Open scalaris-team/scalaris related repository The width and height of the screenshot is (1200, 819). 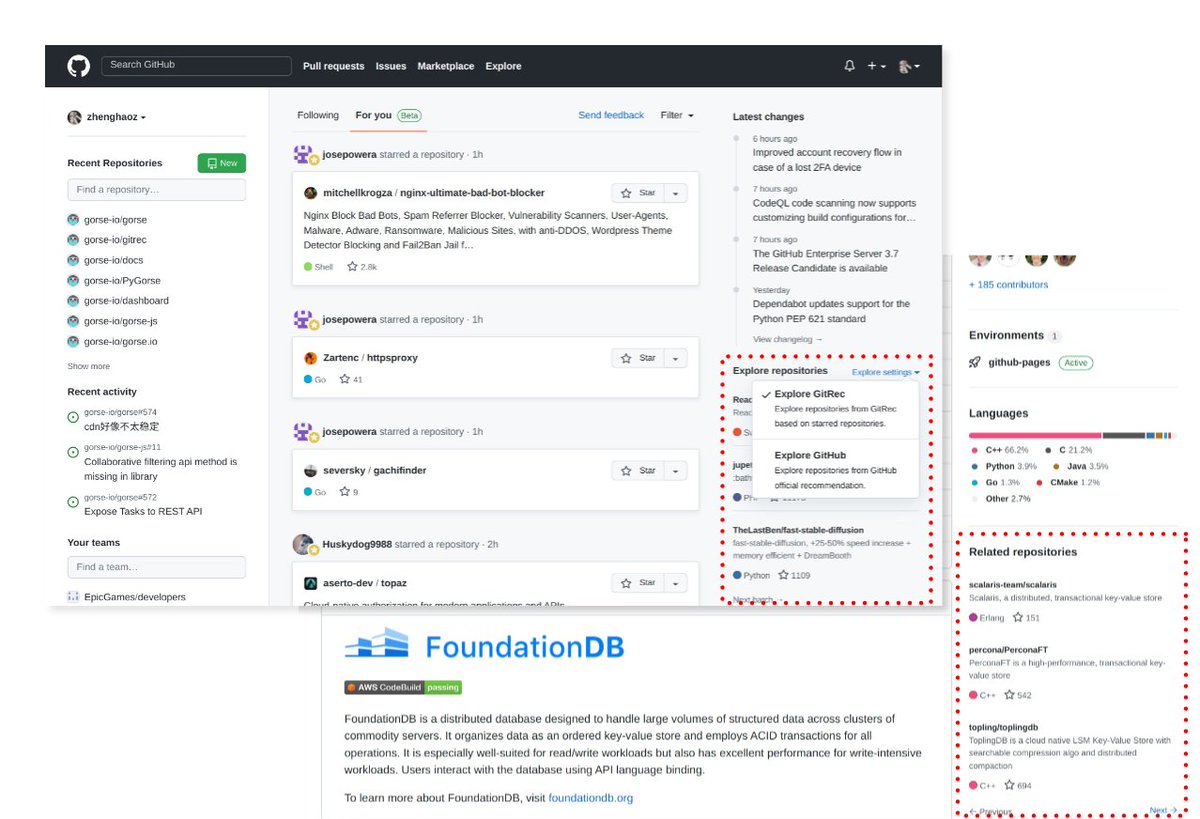1013,584
